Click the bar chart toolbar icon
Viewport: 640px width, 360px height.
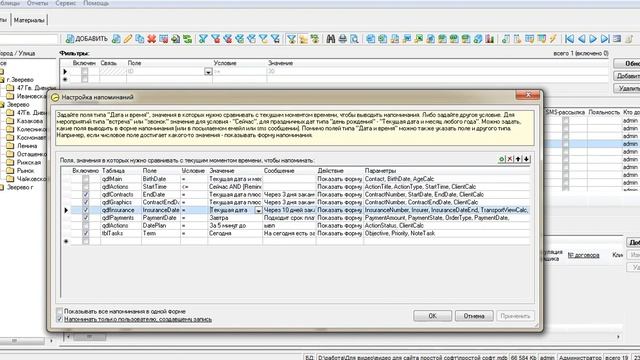click(489, 39)
